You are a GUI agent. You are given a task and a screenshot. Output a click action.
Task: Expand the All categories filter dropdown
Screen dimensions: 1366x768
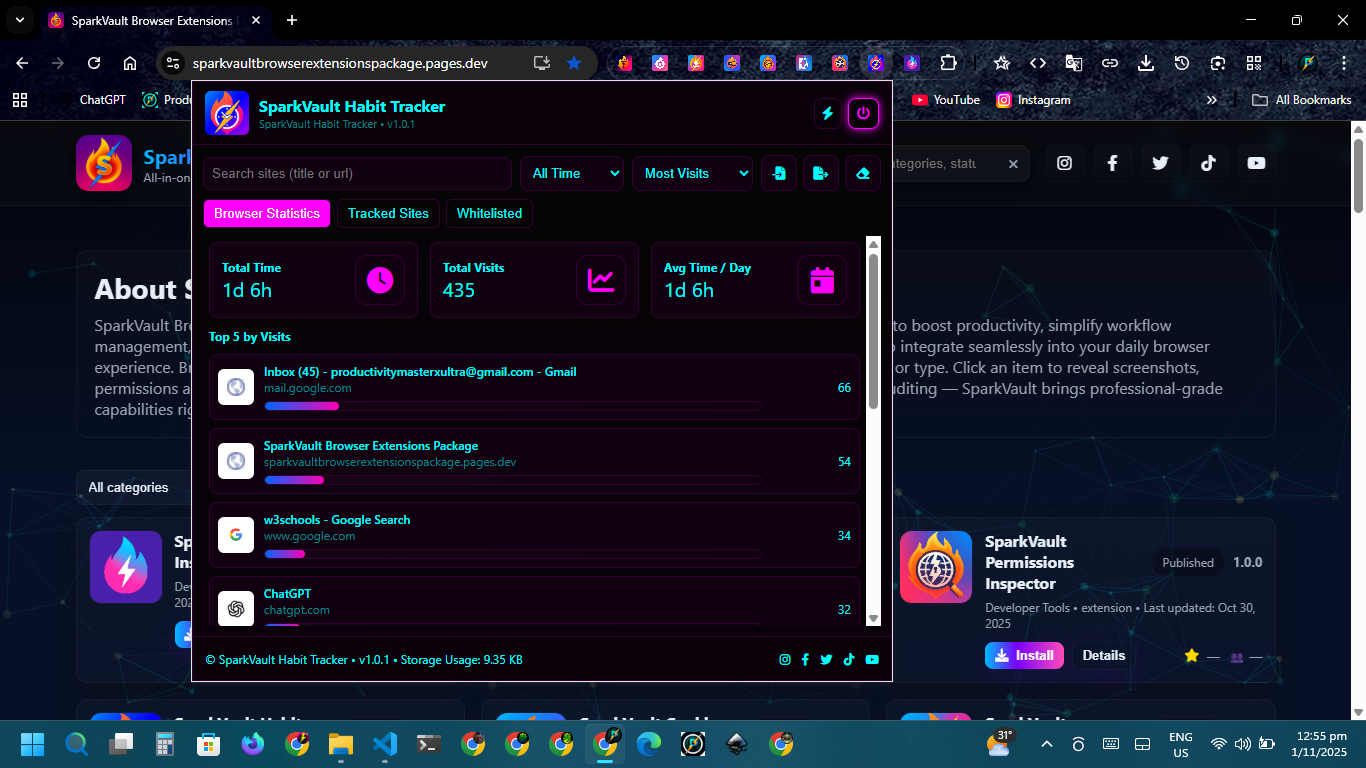pos(130,488)
